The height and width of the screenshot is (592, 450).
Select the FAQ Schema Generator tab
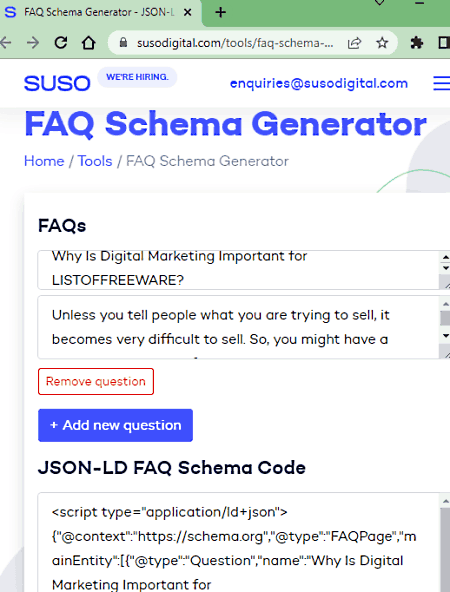tap(100, 12)
